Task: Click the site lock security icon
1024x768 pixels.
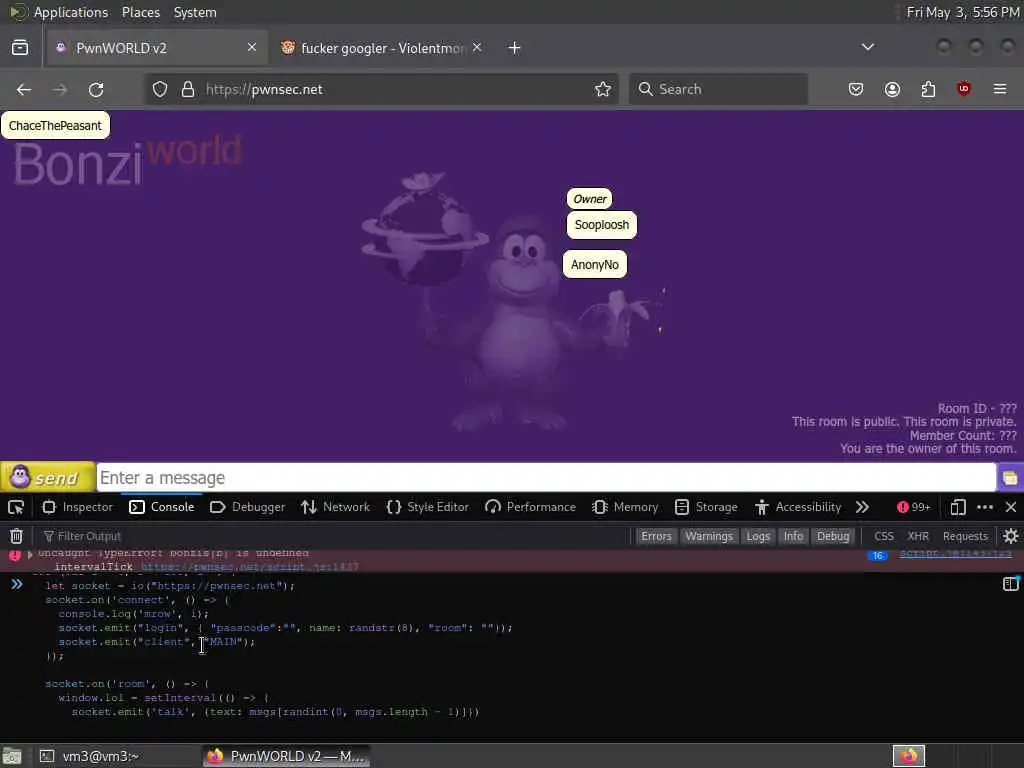Action: click(x=188, y=89)
